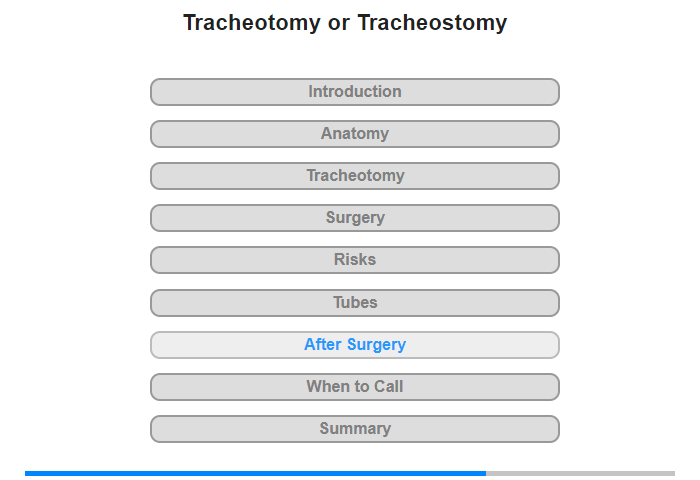
Task: Click the Tracheotomy or Tracheostomy page title
Action: click(x=345, y=23)
